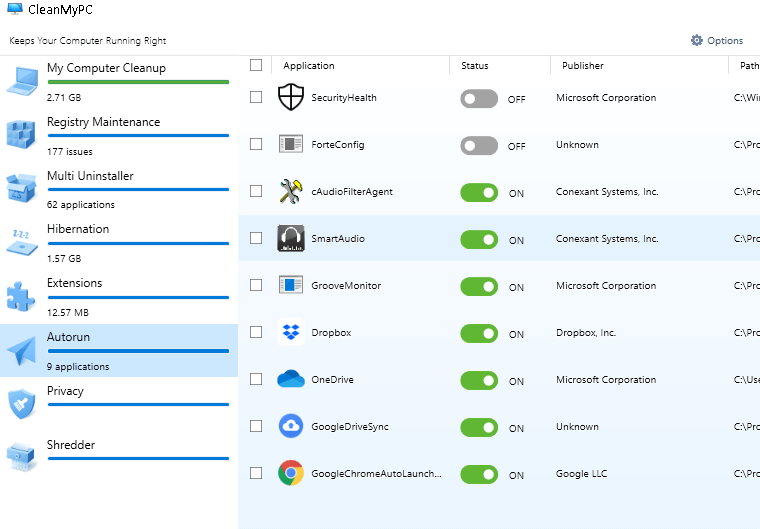The height and width of the screenshot is (529, 760).
Task: Select the OneDrive row checkbox
Action: point(256,379)
